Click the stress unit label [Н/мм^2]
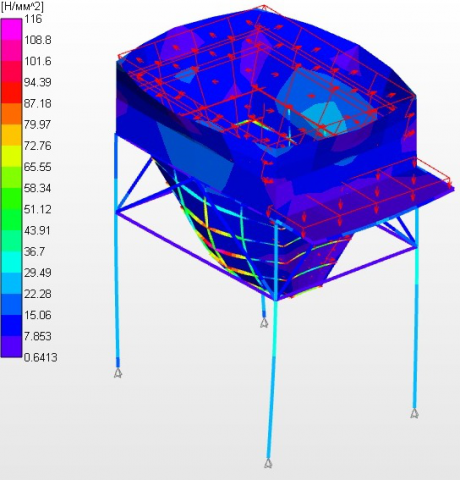The width and height of the screenshot is (460, 480). pyautogui.click(x=22, y=7)
